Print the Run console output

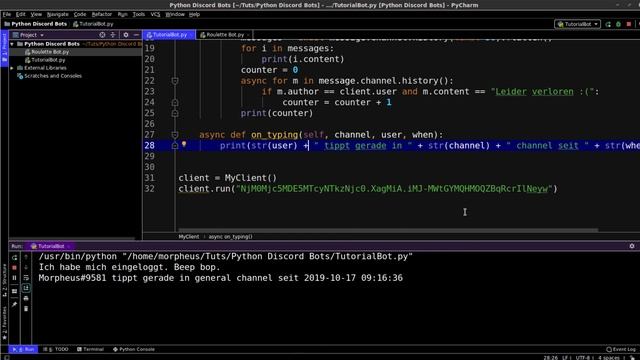[x=26, y=298]
